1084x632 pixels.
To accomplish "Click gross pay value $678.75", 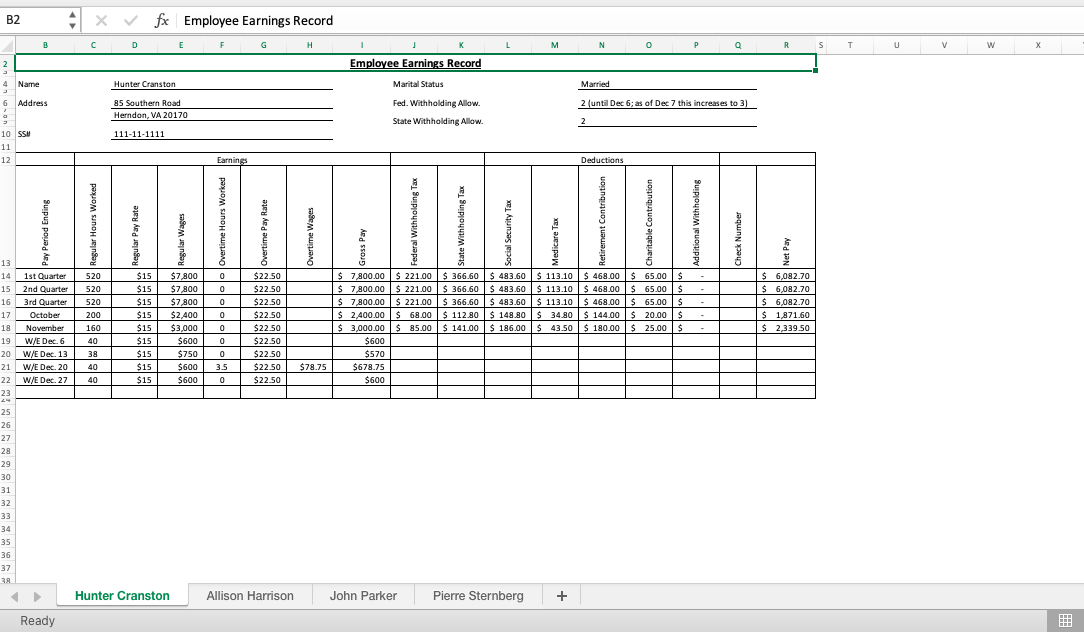I will click(x=362, y=367).
